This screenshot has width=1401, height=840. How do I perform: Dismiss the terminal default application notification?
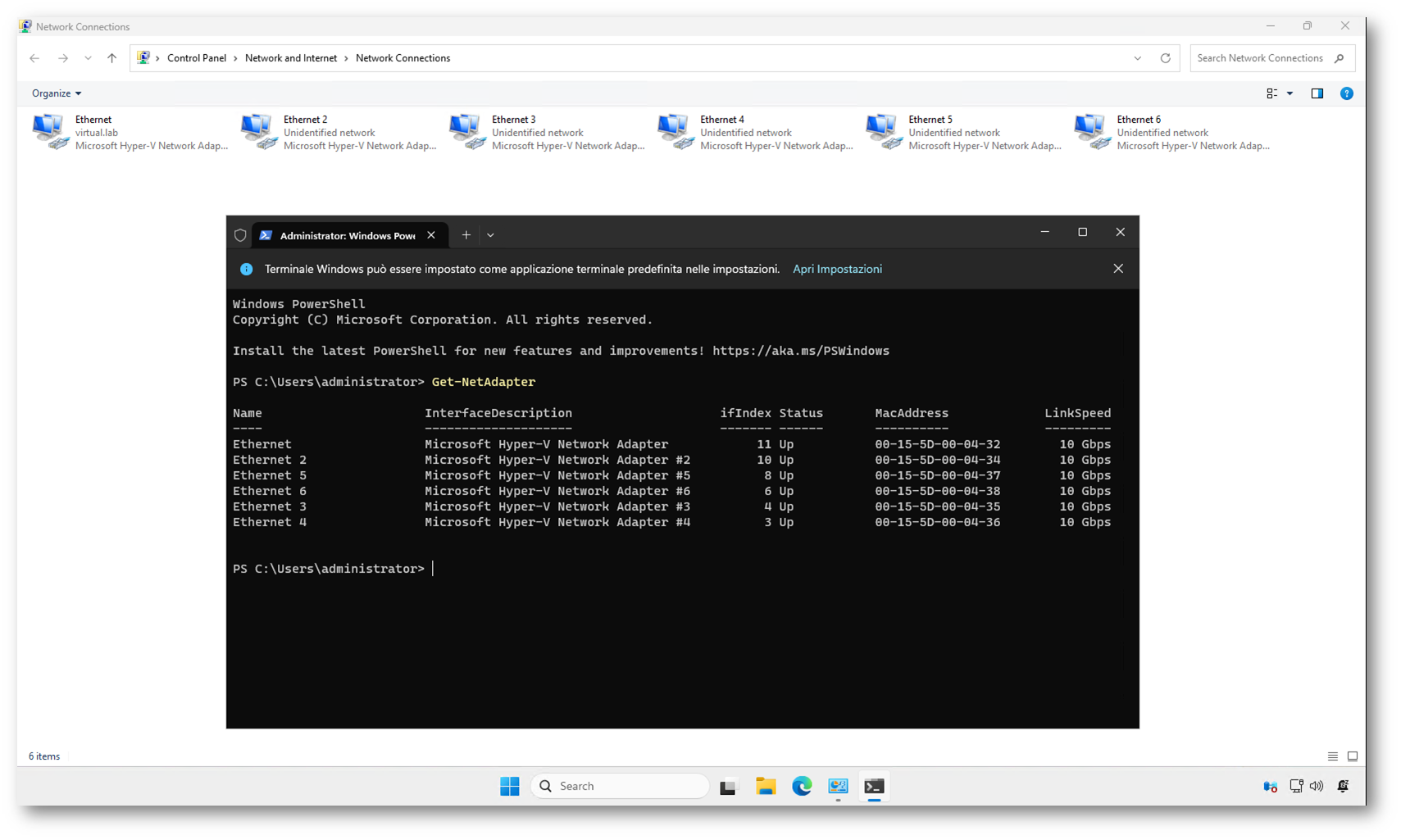pyautogui.click(x=1117, y=269)
